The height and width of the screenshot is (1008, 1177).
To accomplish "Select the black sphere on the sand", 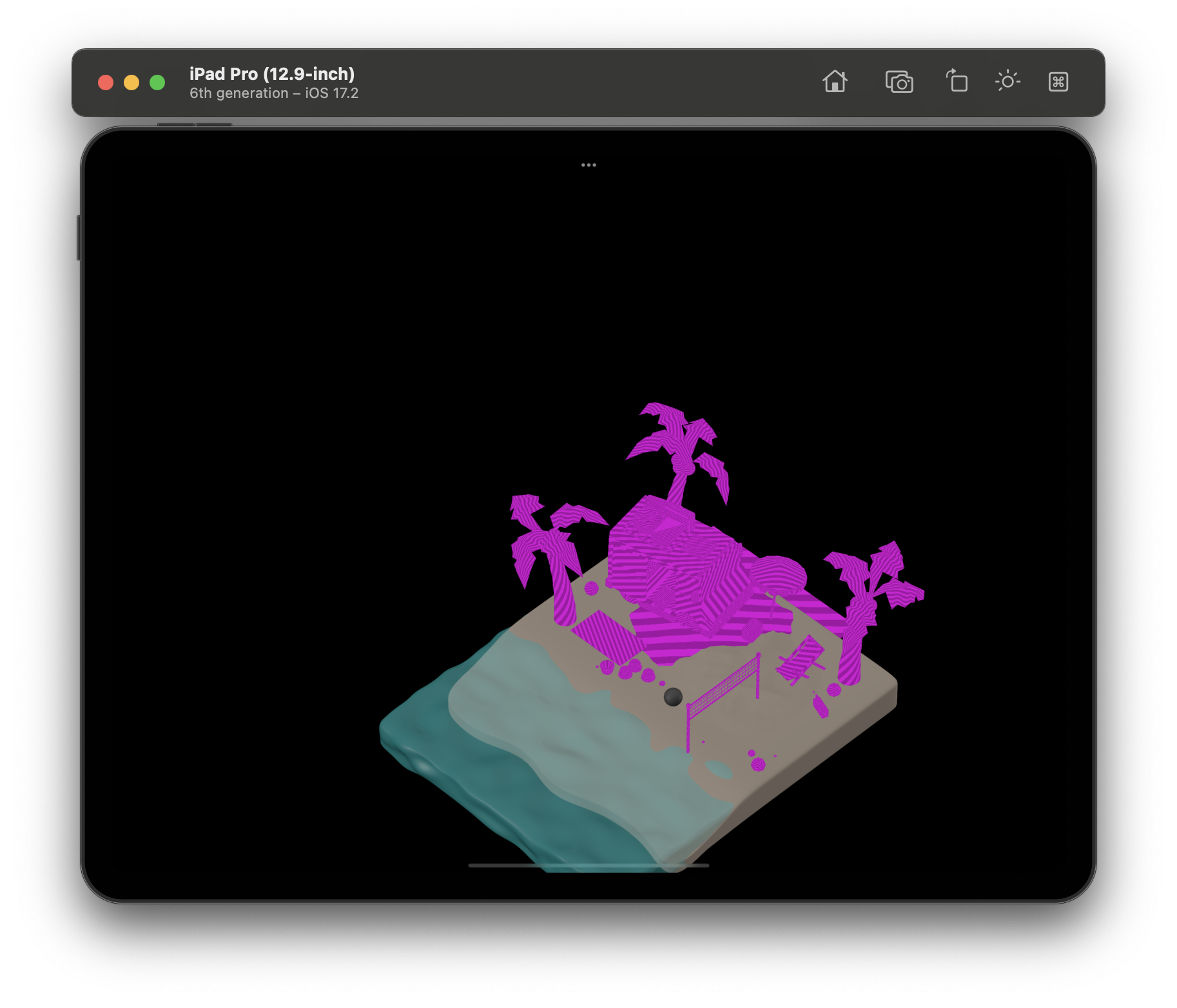I will coord(673,697).
